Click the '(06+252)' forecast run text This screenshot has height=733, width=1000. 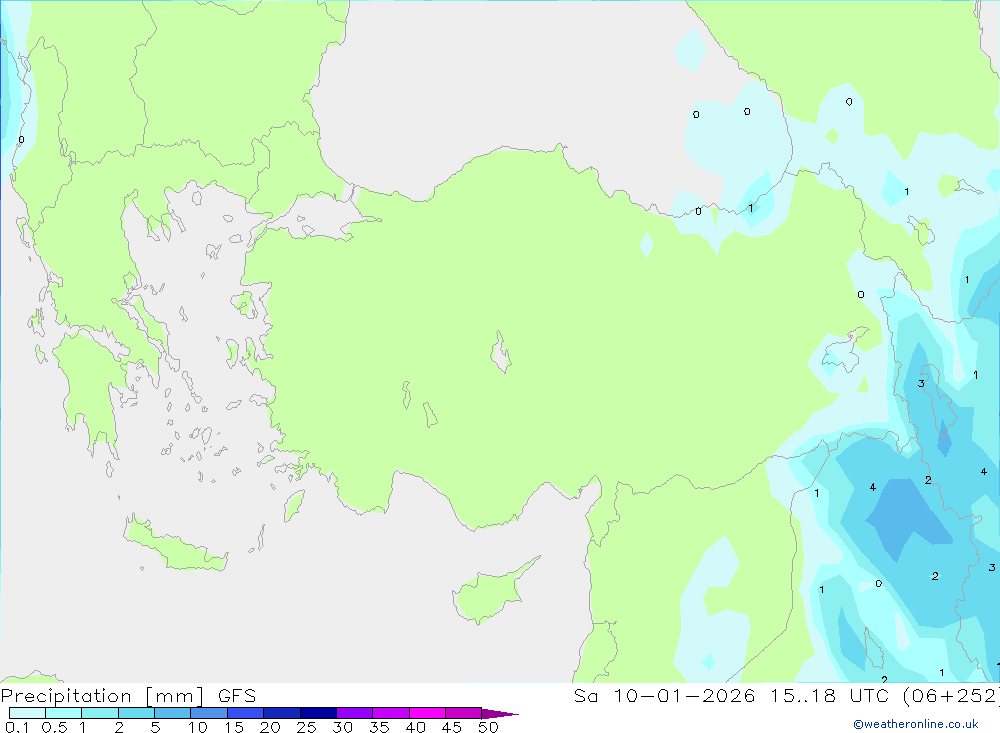pyautogui.click(x=951, y=696)
